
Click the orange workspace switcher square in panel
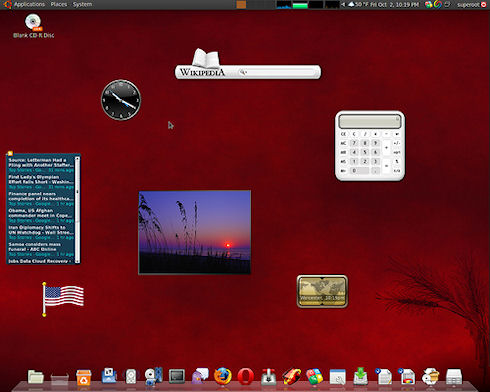click(241, 5)
